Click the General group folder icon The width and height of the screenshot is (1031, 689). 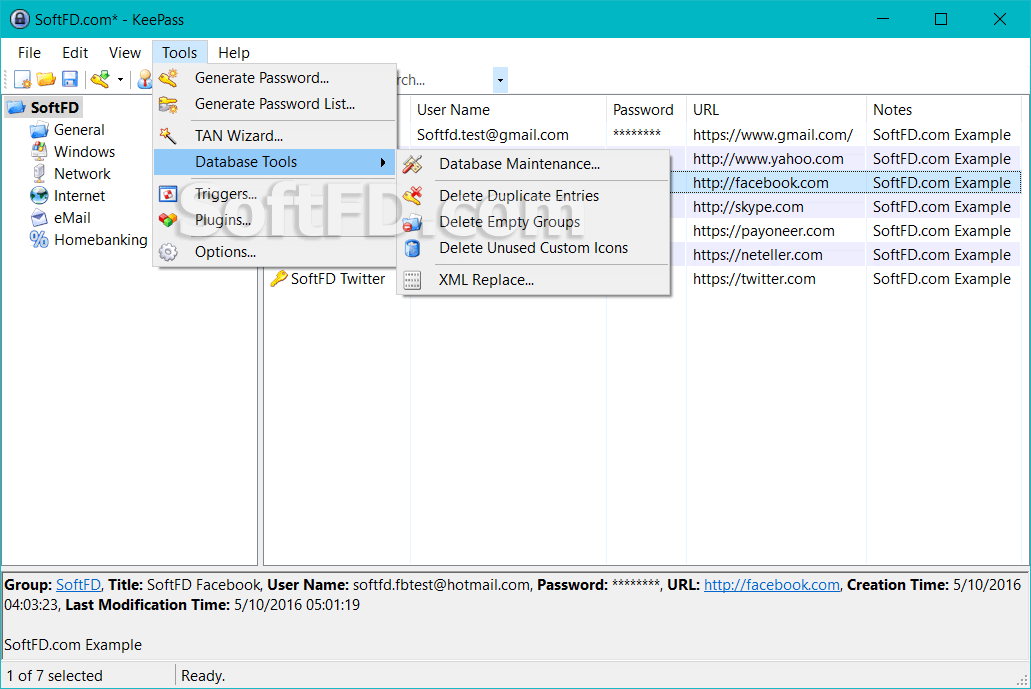coord(39,130)
